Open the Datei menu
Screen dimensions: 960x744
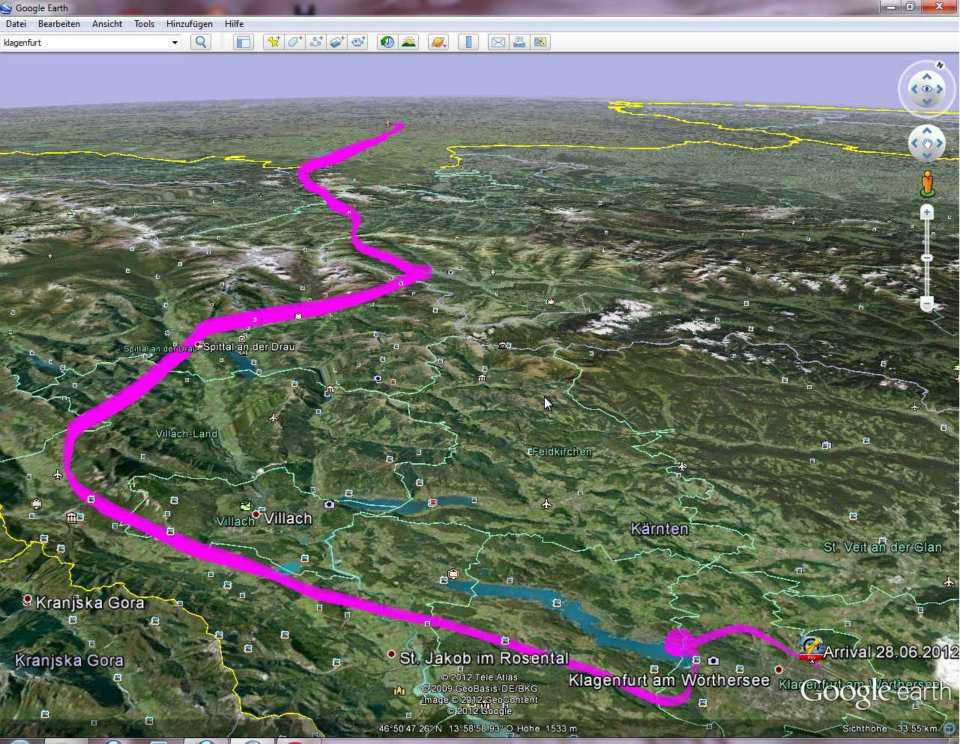point(16,23)
